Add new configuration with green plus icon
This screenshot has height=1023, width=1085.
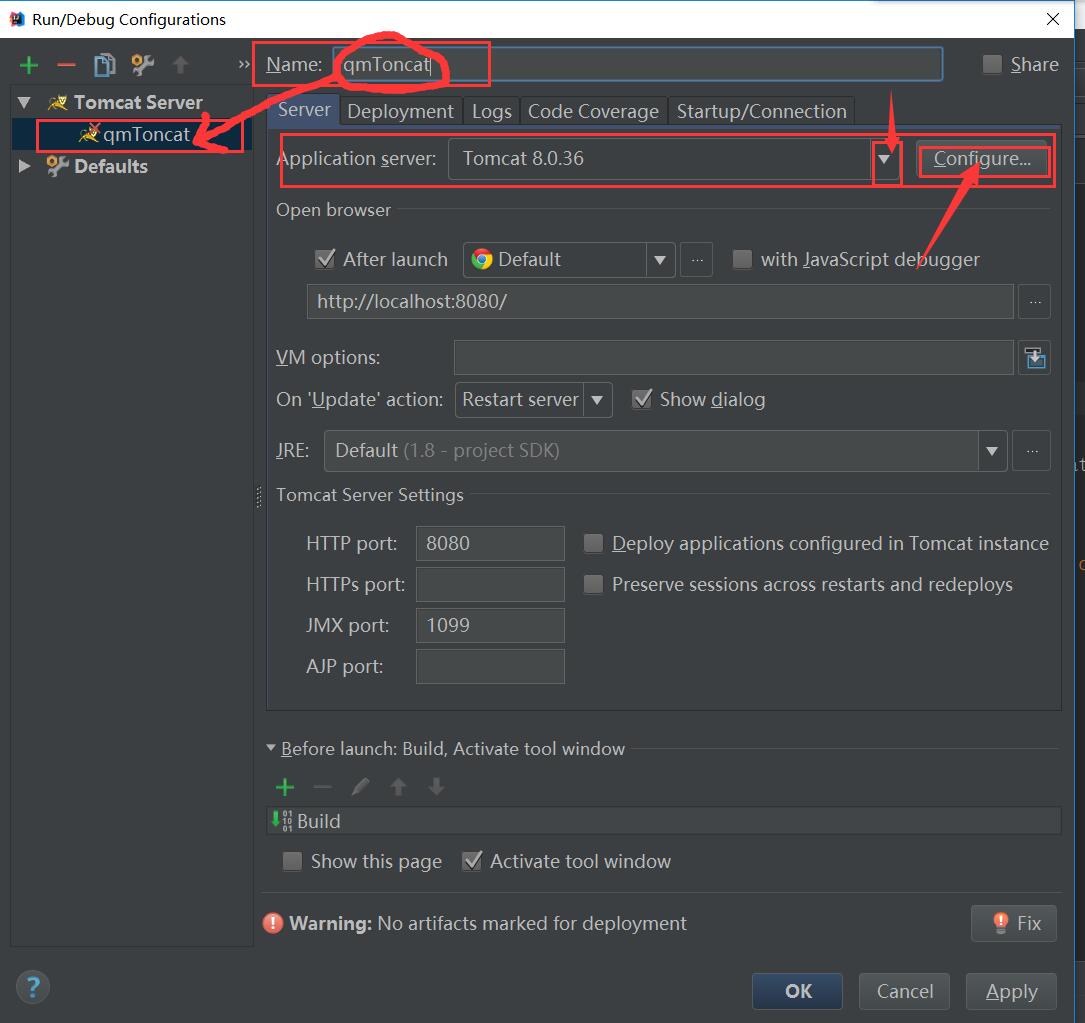[29, 65]
